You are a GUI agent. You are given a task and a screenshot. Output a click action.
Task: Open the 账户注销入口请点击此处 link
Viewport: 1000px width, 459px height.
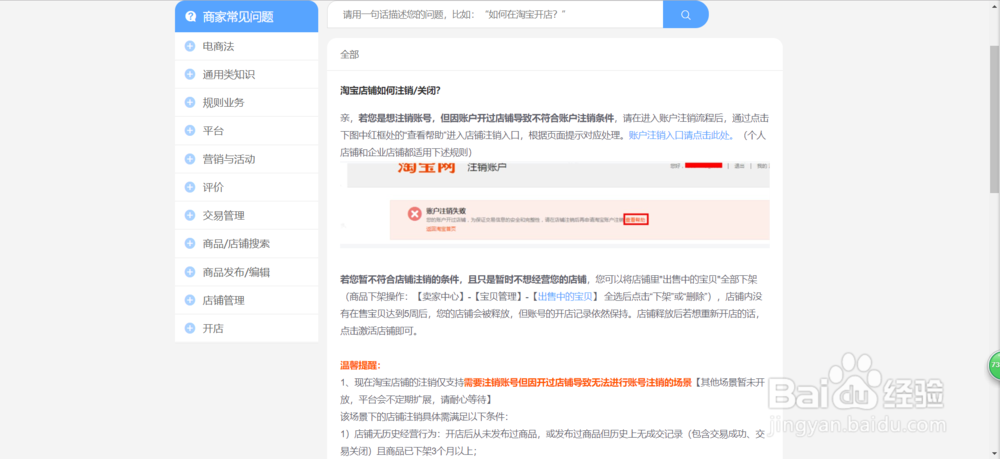click(x=681, y=135)
